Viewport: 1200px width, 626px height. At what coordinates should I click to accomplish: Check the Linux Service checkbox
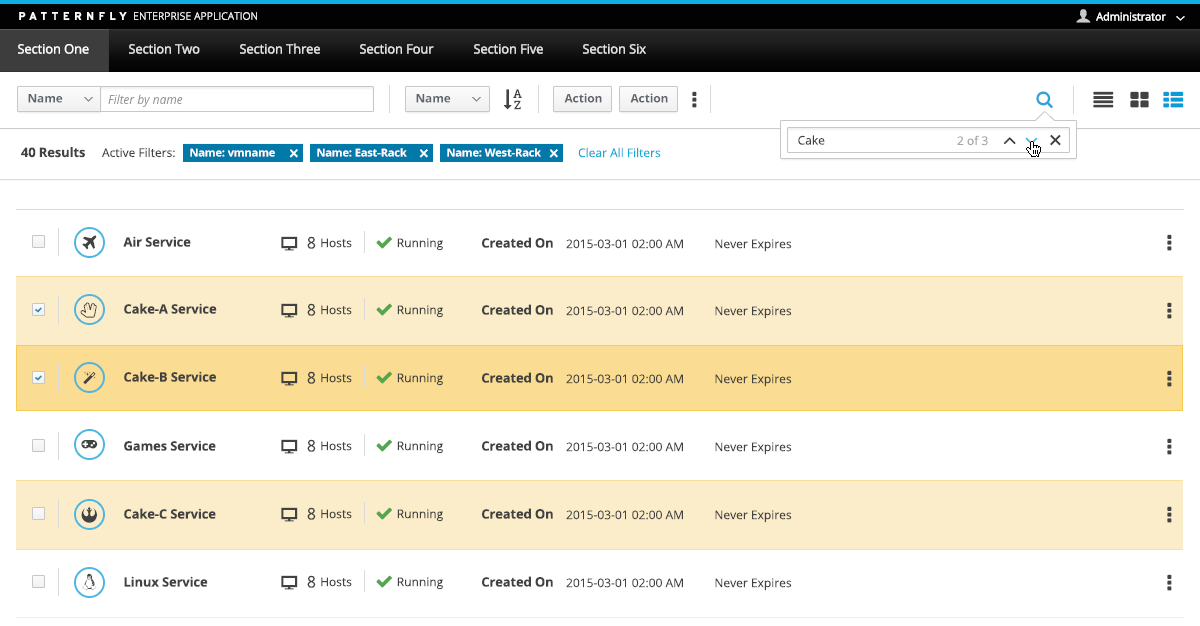coord(38,581)
